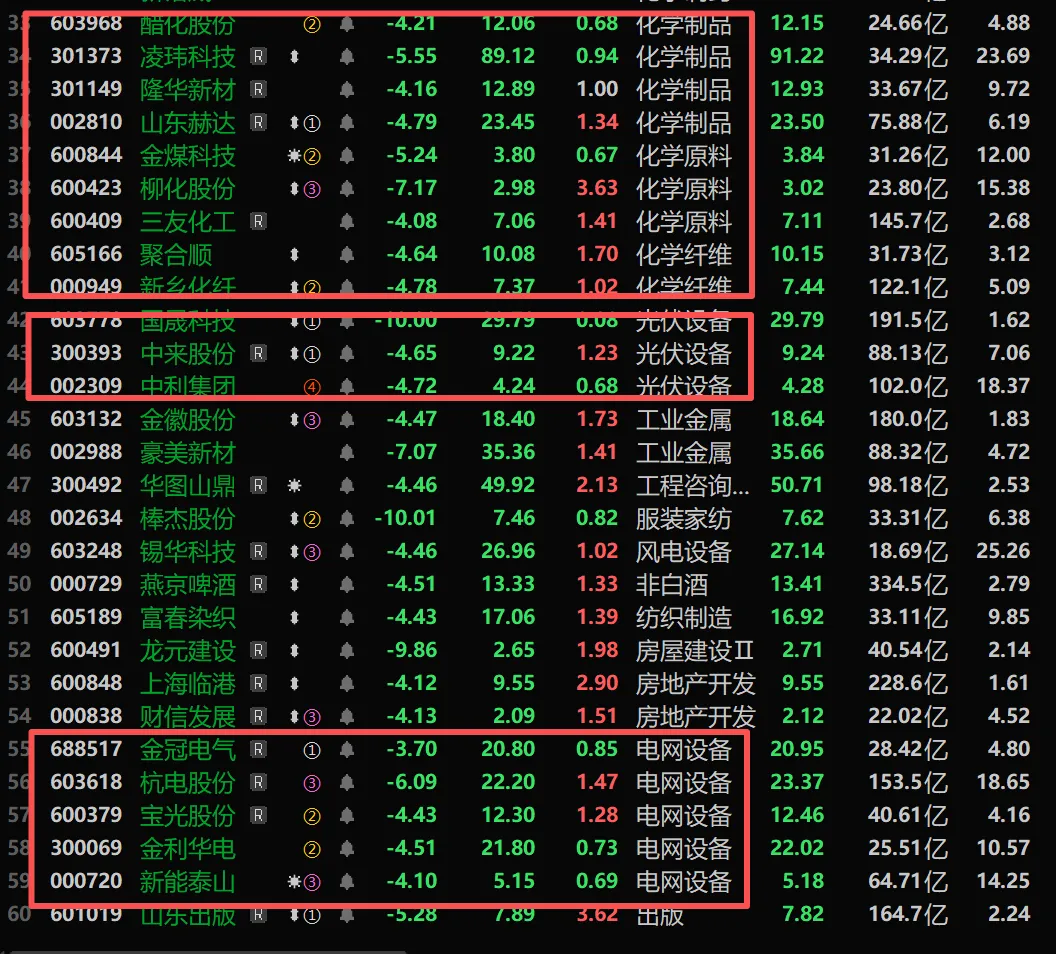
Task: Open stock name 燕京啤酒
Action: coord(188,584)
